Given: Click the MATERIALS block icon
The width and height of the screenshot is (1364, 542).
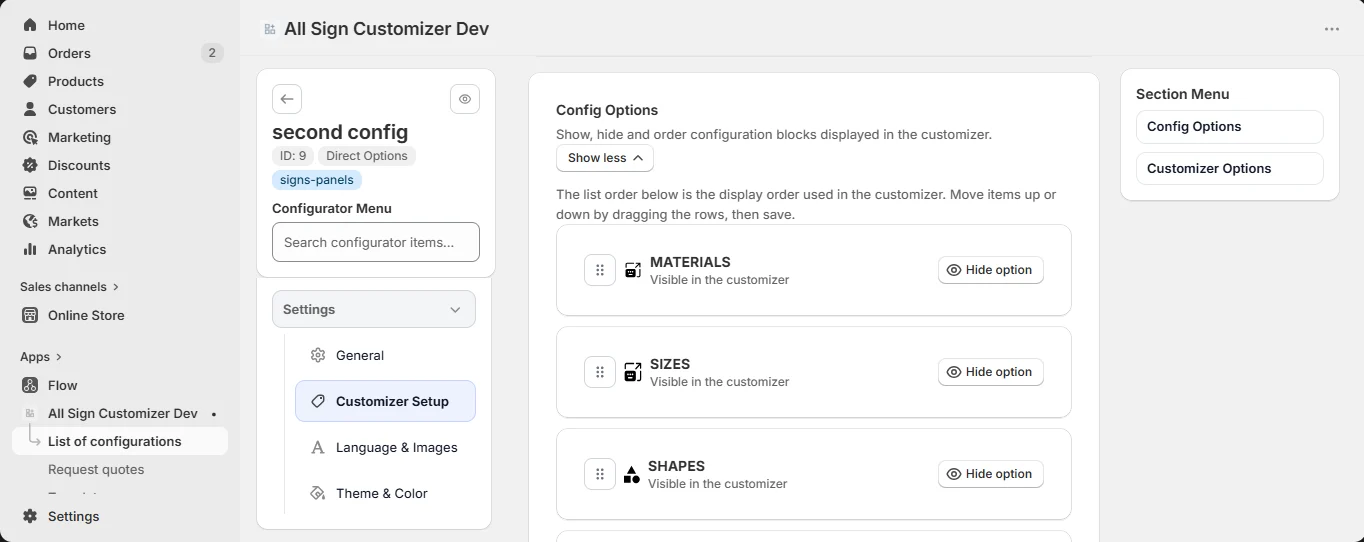Looking at the screenshot, I should [633, 270].
